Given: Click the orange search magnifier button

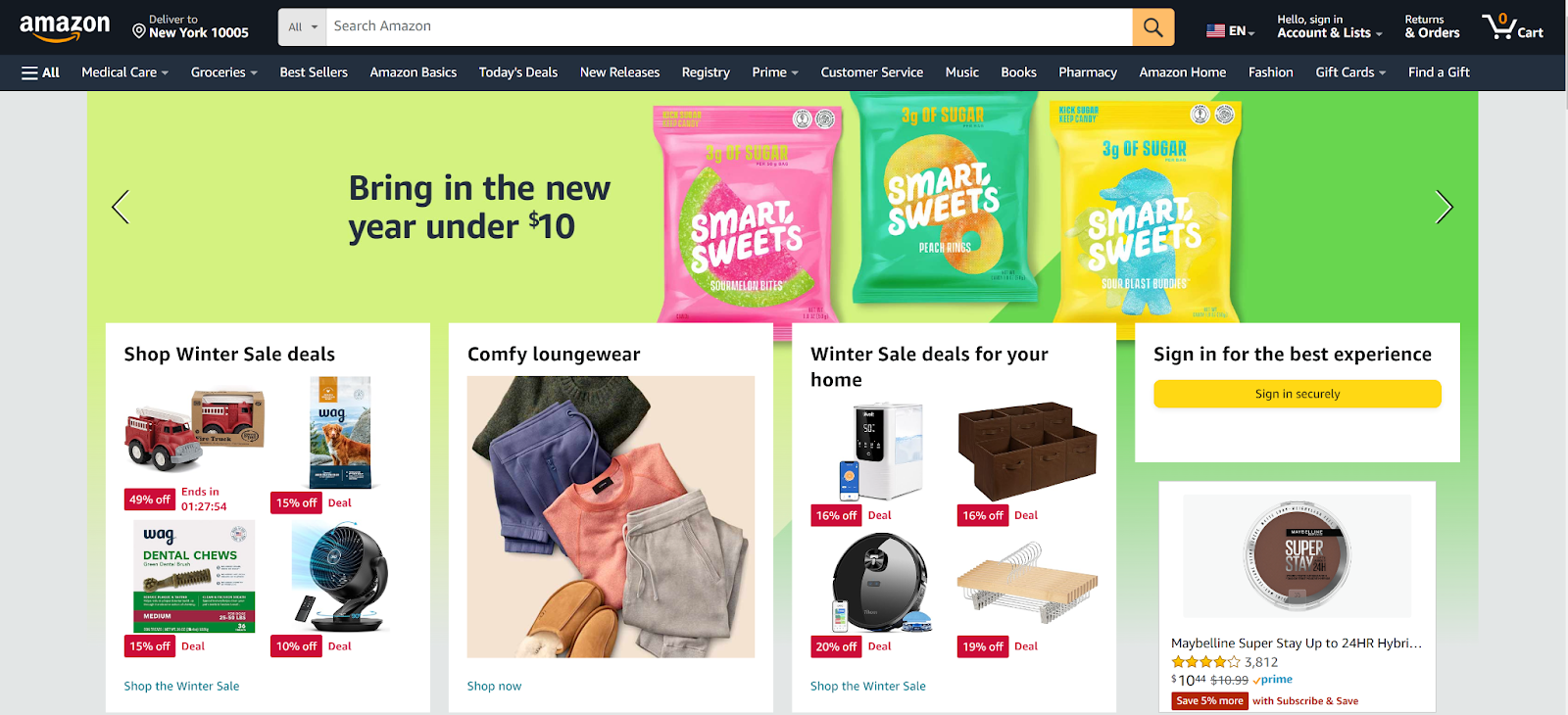Looking at the screenshot, I should click(1152, 27).
